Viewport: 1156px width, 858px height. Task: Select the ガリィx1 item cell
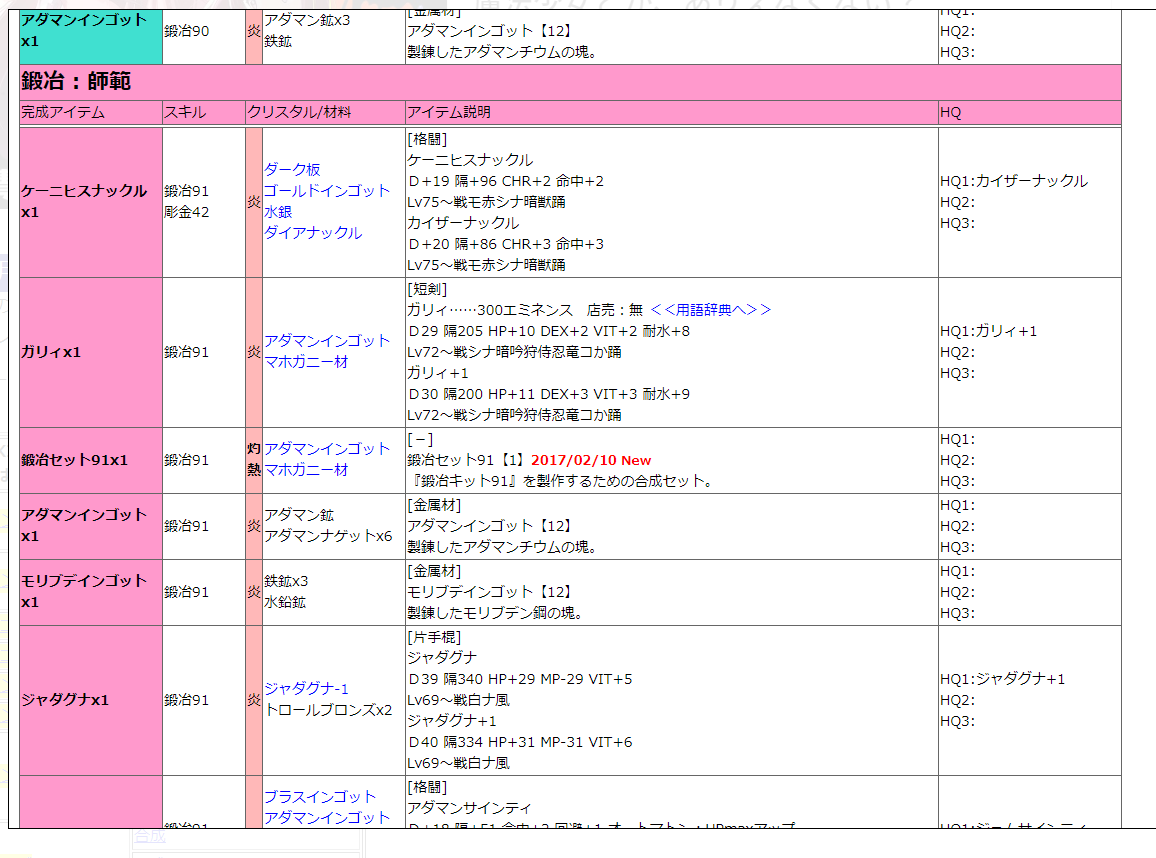click(91, 352)
